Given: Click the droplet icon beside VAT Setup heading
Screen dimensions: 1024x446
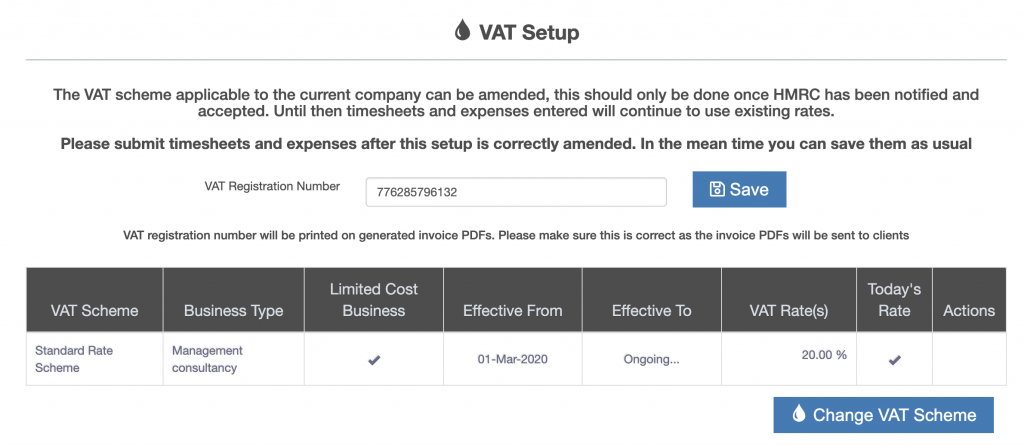Looking at the screenshot, I should tap(462, 32).
